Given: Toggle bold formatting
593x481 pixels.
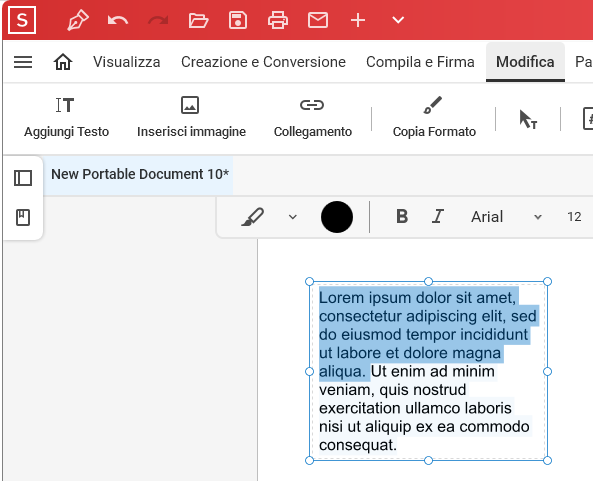Looking at the screenshot, I should [402, 217].
